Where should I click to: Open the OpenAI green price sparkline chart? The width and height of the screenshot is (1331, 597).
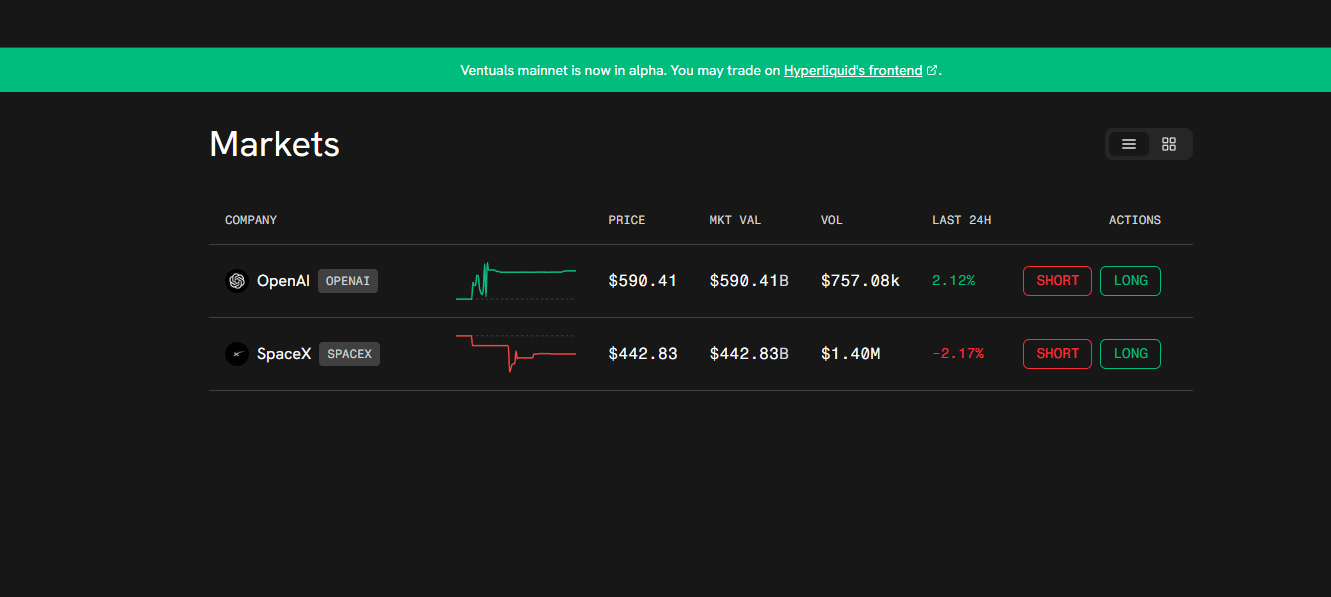[515, 281]
